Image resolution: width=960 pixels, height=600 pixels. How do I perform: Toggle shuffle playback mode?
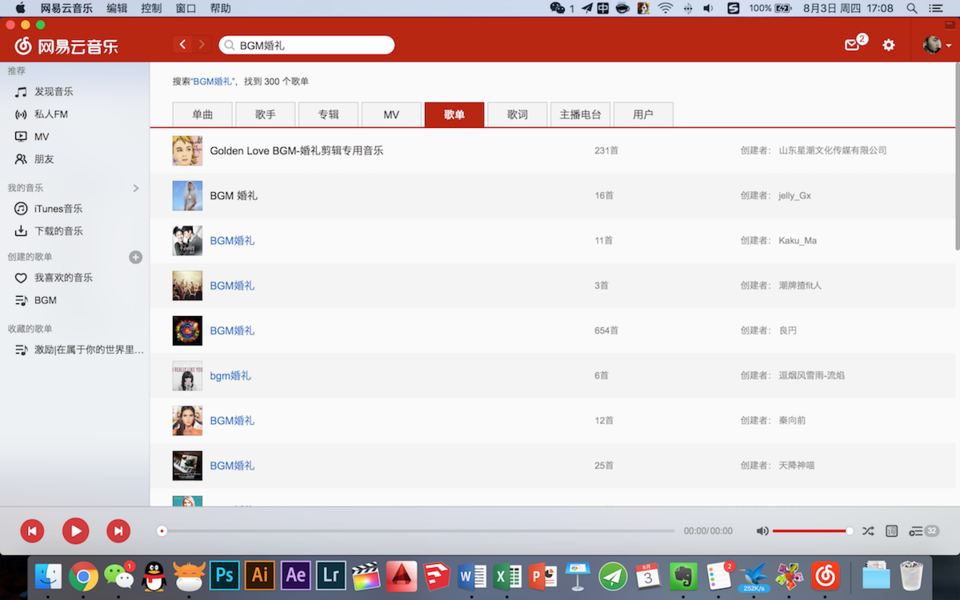(x=867, y=531)
